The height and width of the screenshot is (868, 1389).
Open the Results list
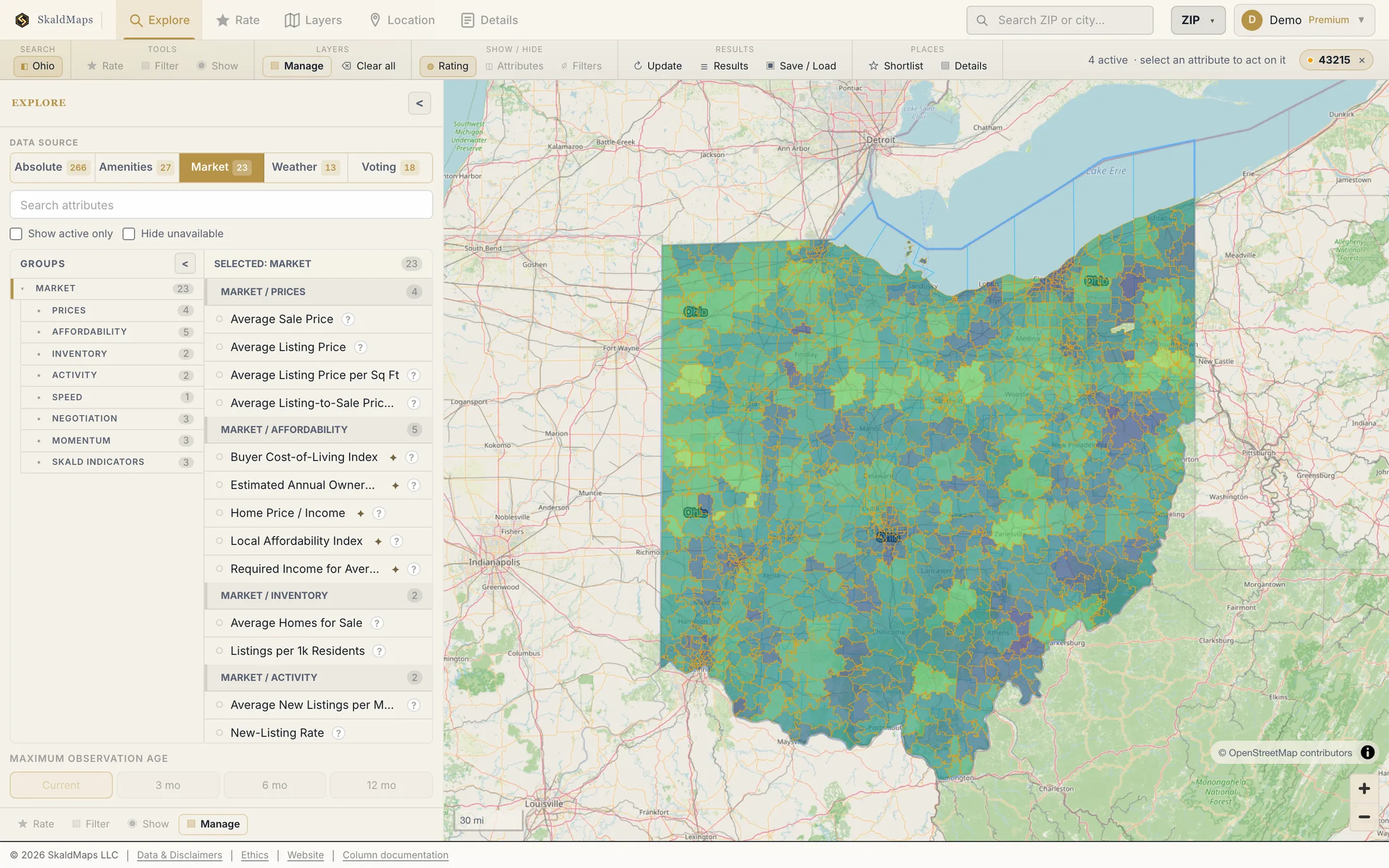(724, 66)
